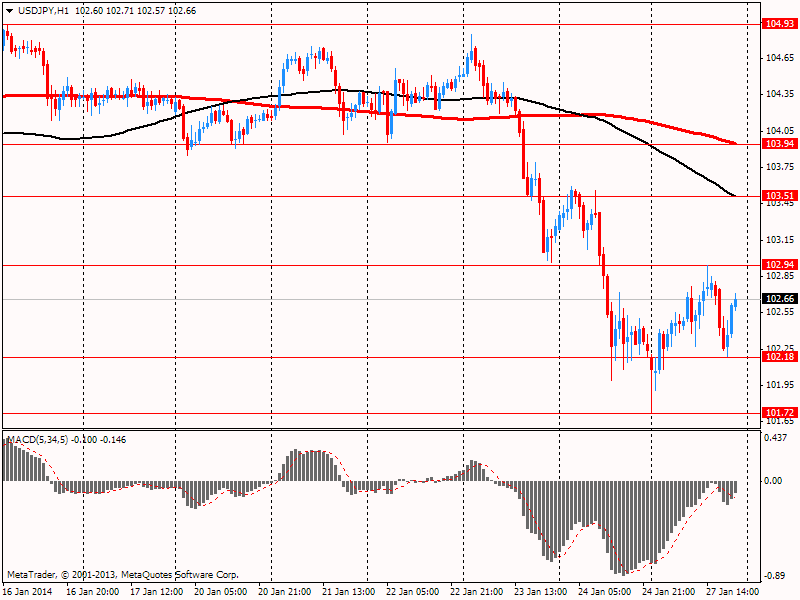800x600 pixels.
Task: Click the 104.35 price scale value
Action: click(780, 94)
